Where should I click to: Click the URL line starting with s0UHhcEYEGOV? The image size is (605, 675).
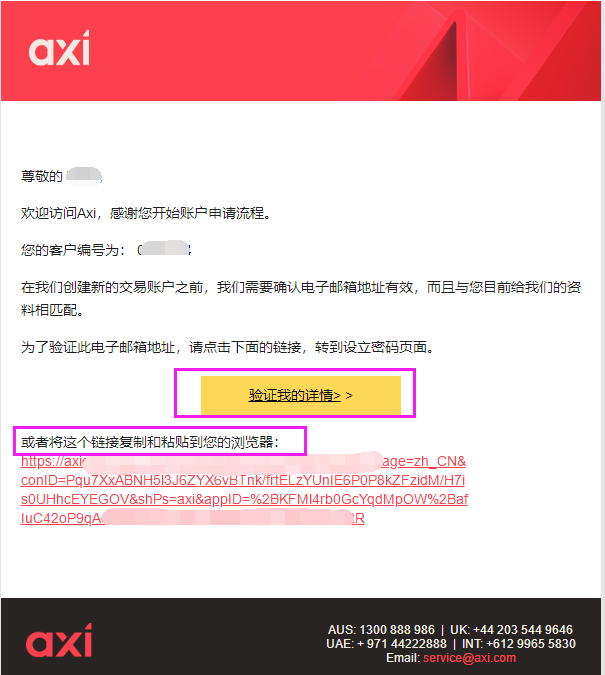[244, 499]
